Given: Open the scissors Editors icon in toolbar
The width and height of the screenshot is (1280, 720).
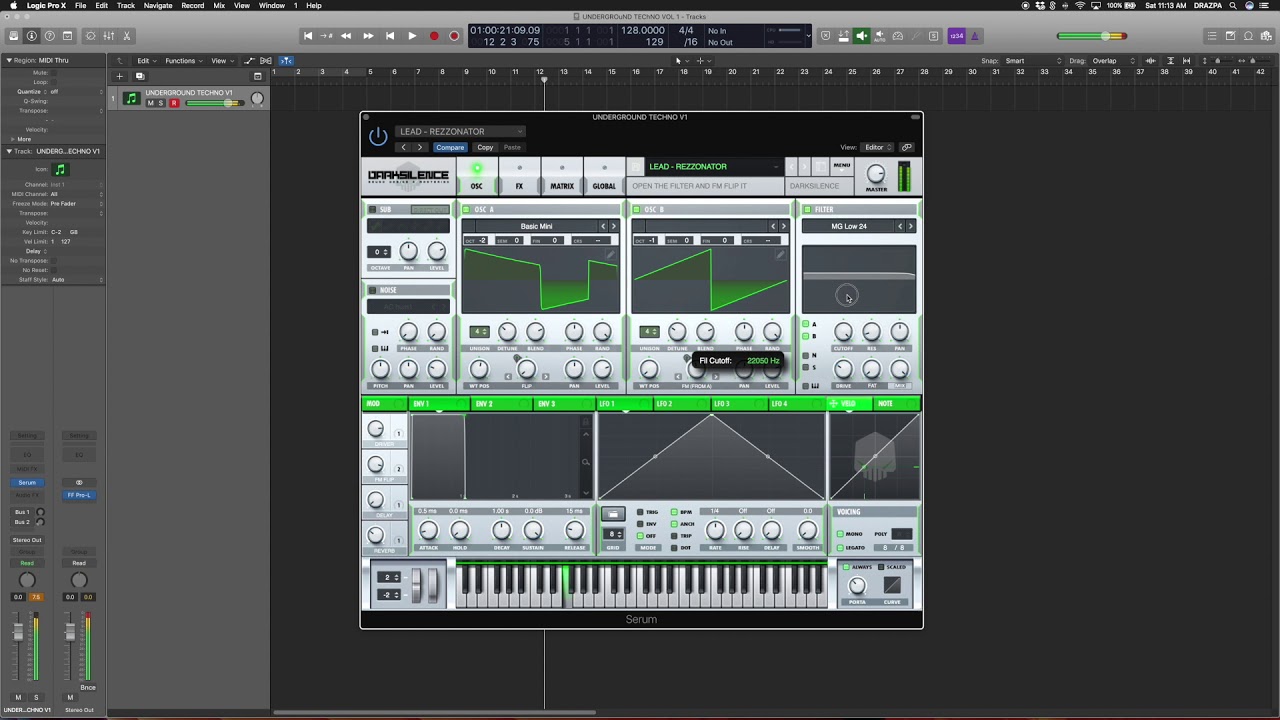Looking at the screenshot, I should (x=126, y=36).
